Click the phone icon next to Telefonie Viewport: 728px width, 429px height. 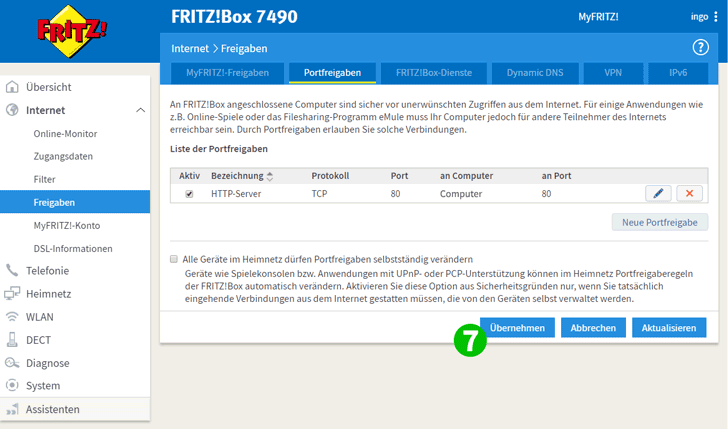pyautogui.click(x=12, y=270)
